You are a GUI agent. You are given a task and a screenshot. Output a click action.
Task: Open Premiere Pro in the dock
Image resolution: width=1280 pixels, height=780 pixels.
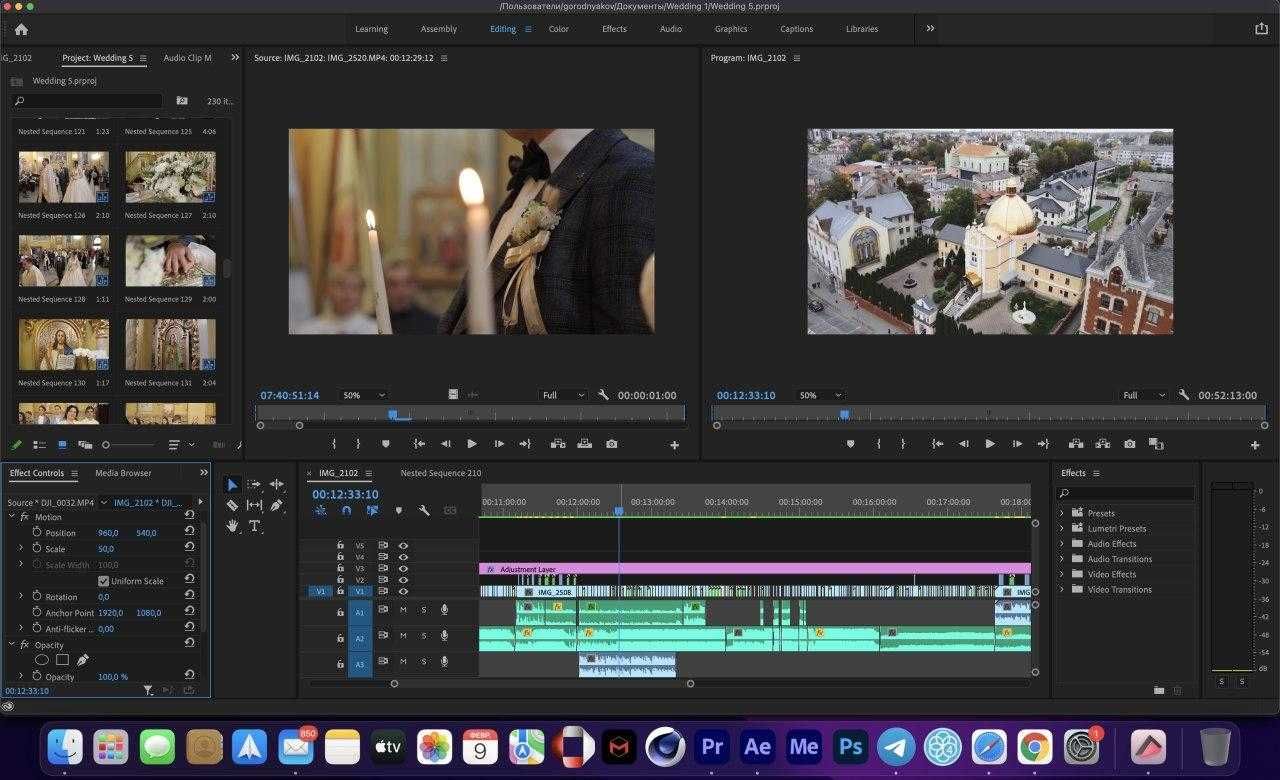coord(712,747)
